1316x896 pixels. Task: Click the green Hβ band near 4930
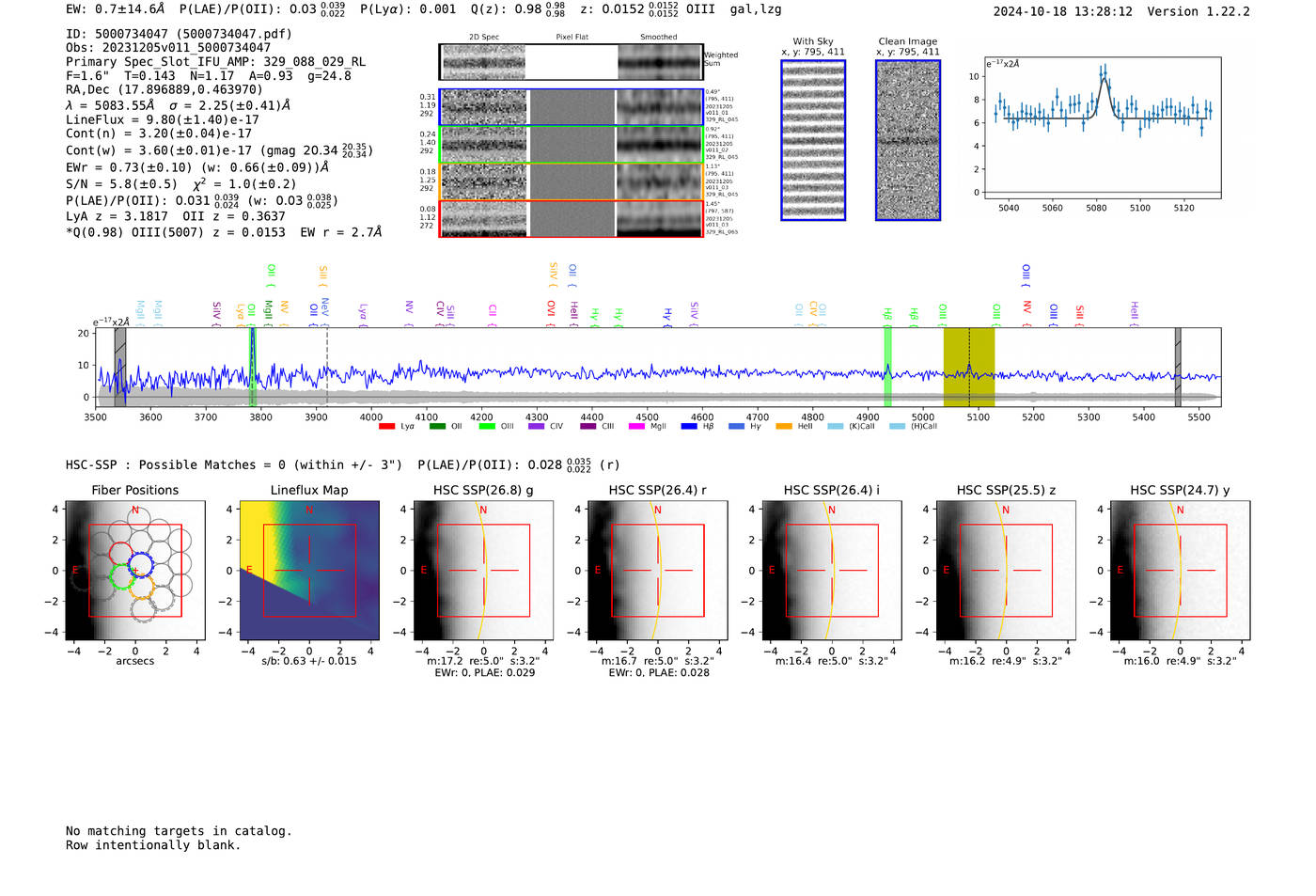887,368
